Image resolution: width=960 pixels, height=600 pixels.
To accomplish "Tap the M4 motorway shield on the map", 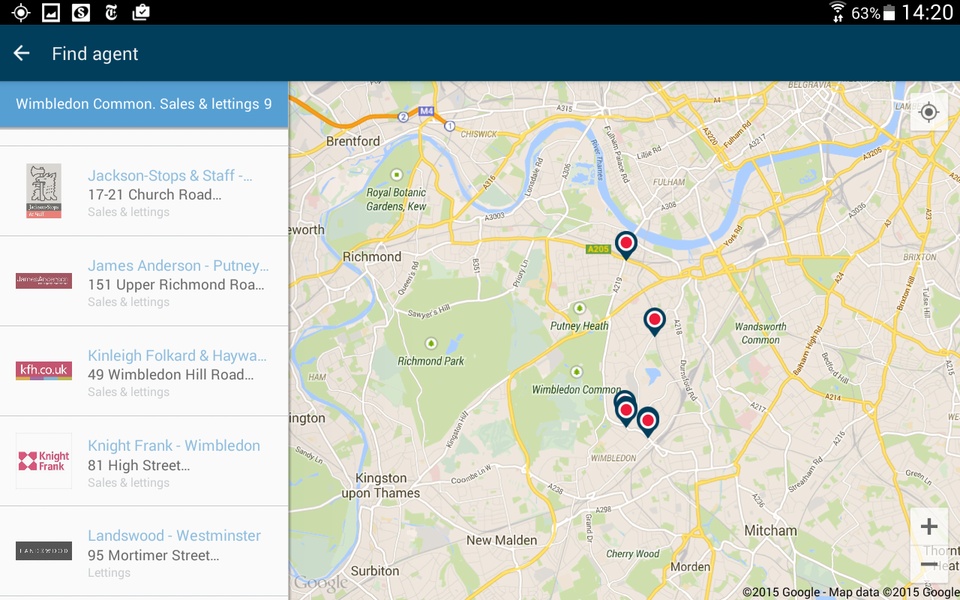I will click(426, 111).
